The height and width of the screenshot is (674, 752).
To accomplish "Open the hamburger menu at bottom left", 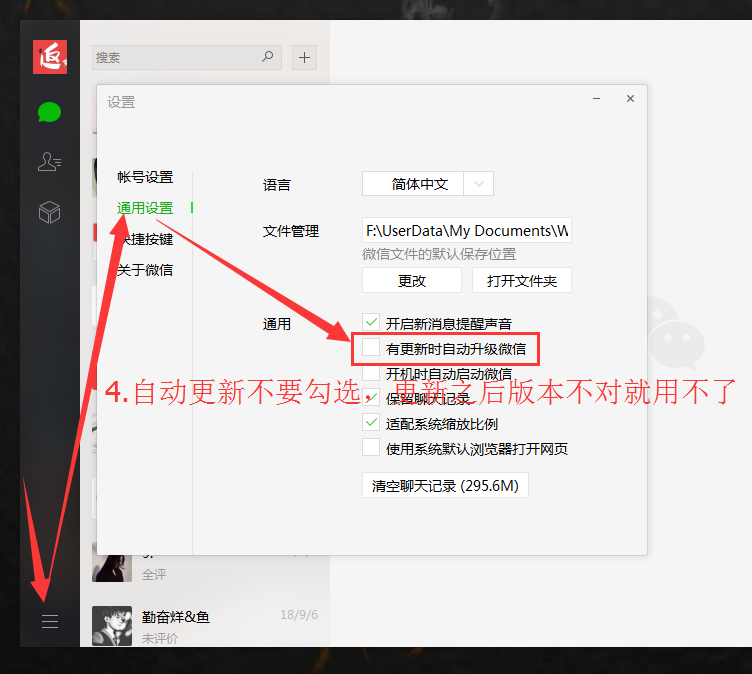I will click(x=49, y=622).
